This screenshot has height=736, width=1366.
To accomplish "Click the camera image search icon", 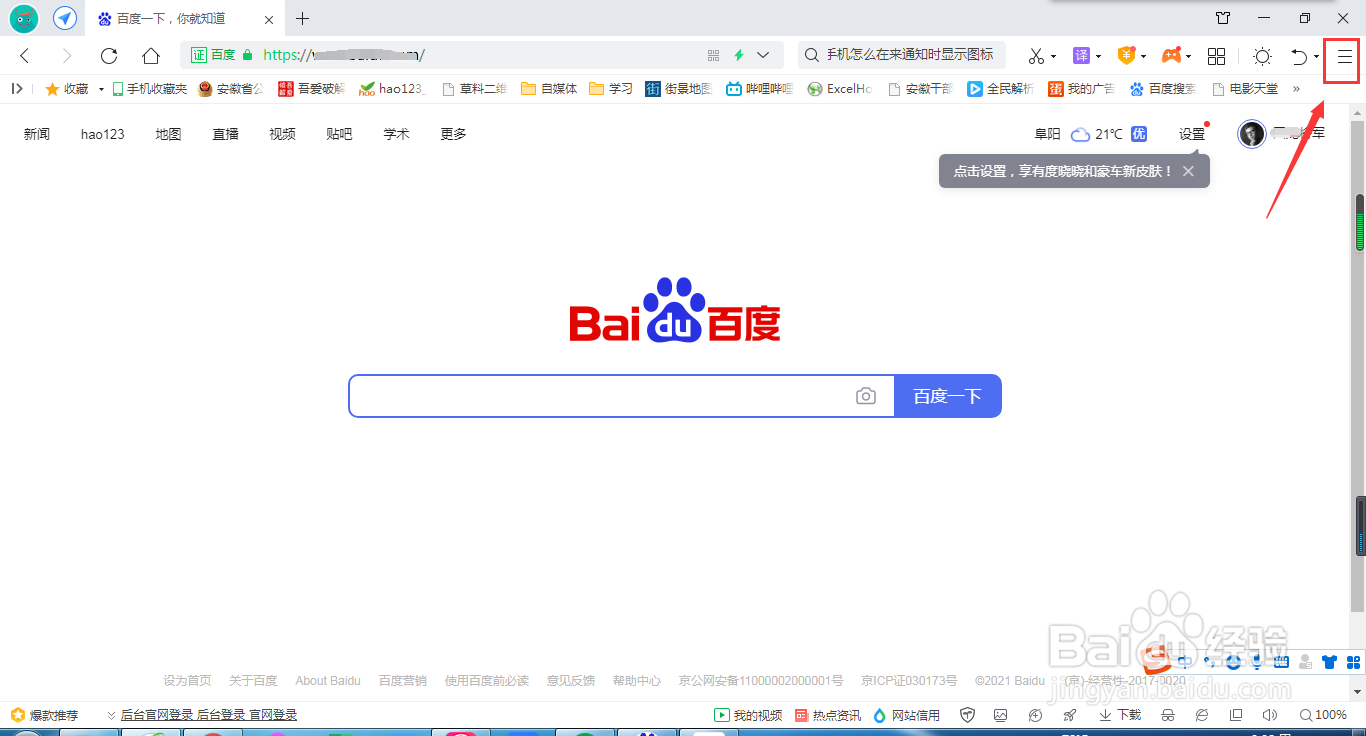I will coord(866,397).
